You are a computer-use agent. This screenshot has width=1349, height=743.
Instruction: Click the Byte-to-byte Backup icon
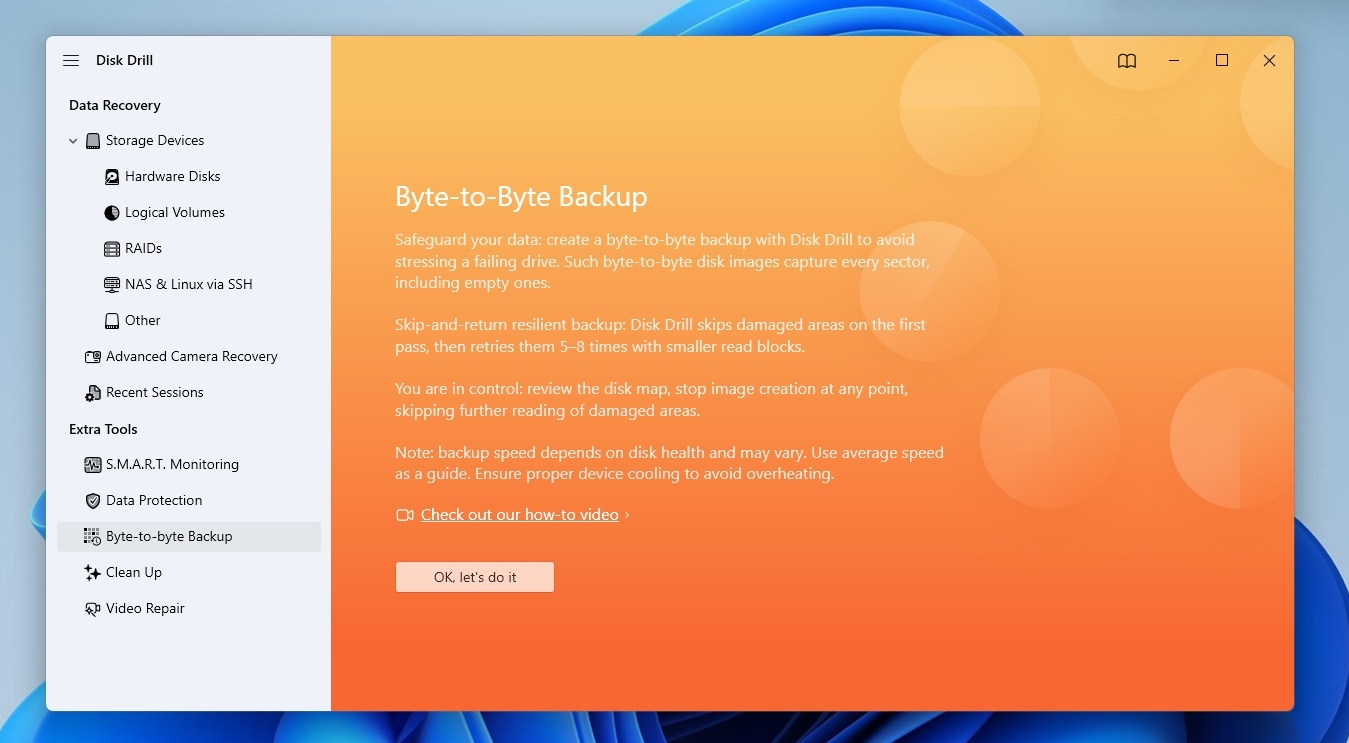[x=93, y=537]
